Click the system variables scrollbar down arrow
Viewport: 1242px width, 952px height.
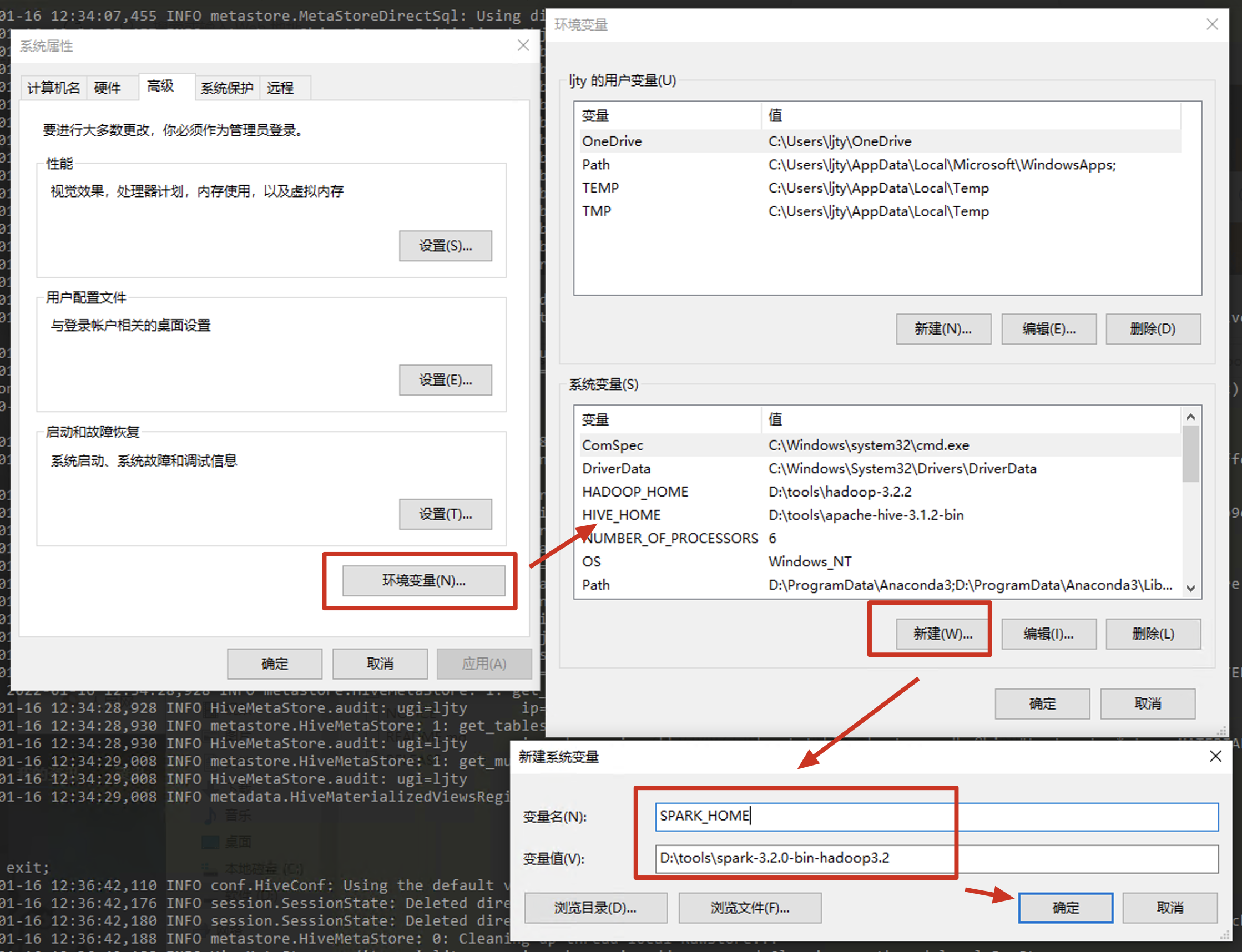tap(1191, 588)
